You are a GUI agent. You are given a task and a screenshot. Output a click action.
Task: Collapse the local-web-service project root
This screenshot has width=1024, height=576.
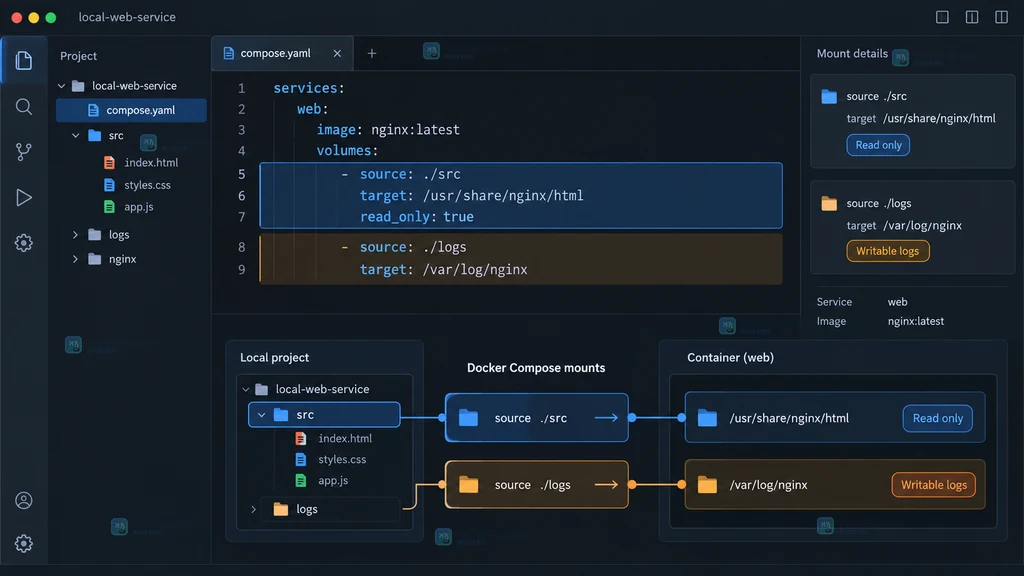coord(61,86)
